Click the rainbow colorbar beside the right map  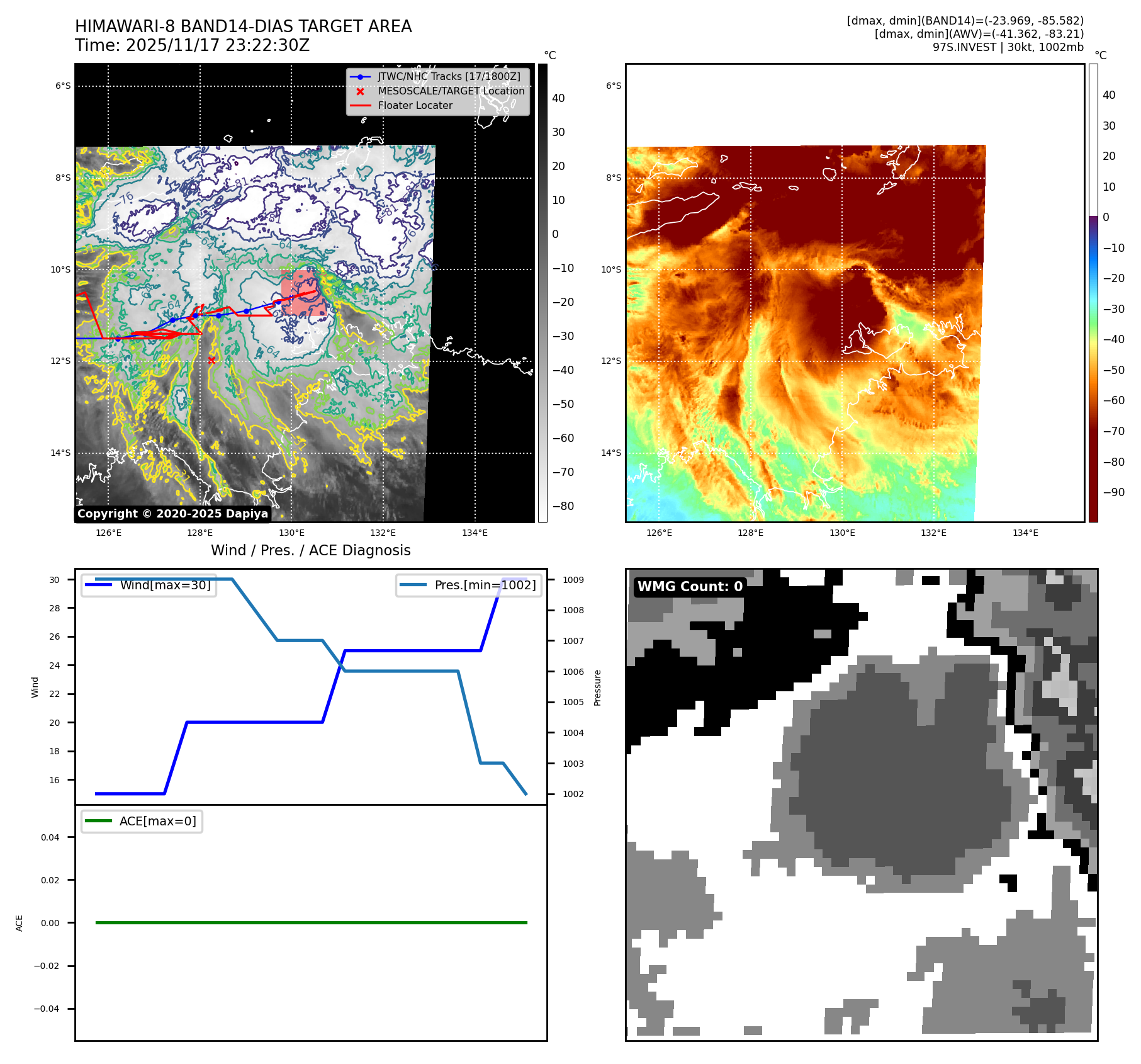1093,293
